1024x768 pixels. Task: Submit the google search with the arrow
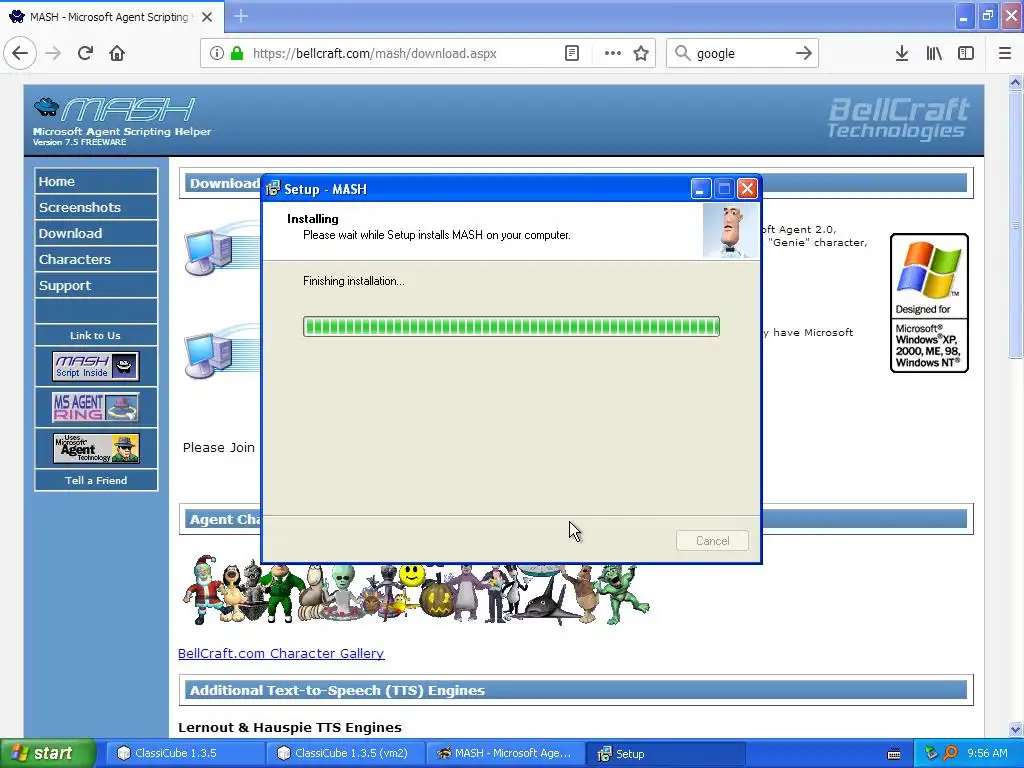click(x=803, y=53)
